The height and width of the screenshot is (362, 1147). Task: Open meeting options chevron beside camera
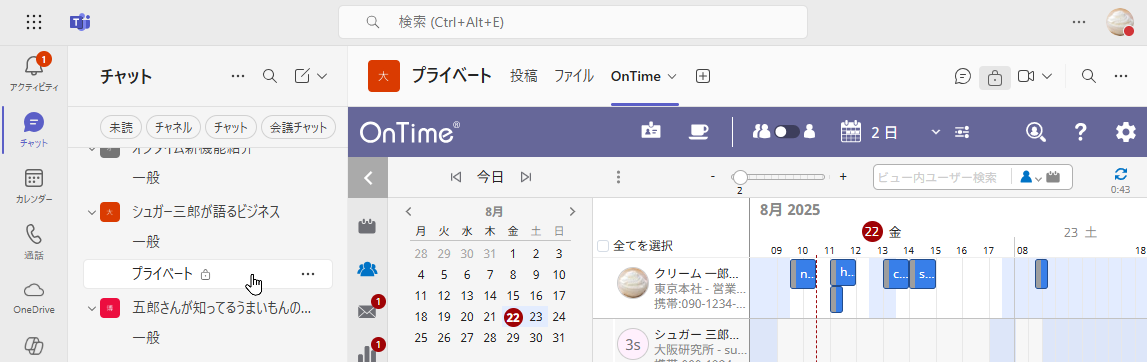(x=1047, y=76)
